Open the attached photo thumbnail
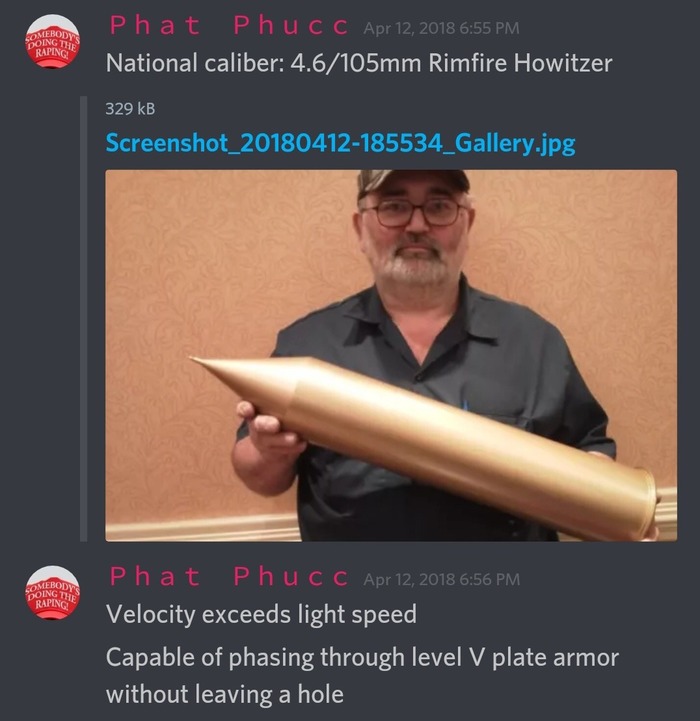Viewport: 700px width, 721px height. [x=391, y=355]
